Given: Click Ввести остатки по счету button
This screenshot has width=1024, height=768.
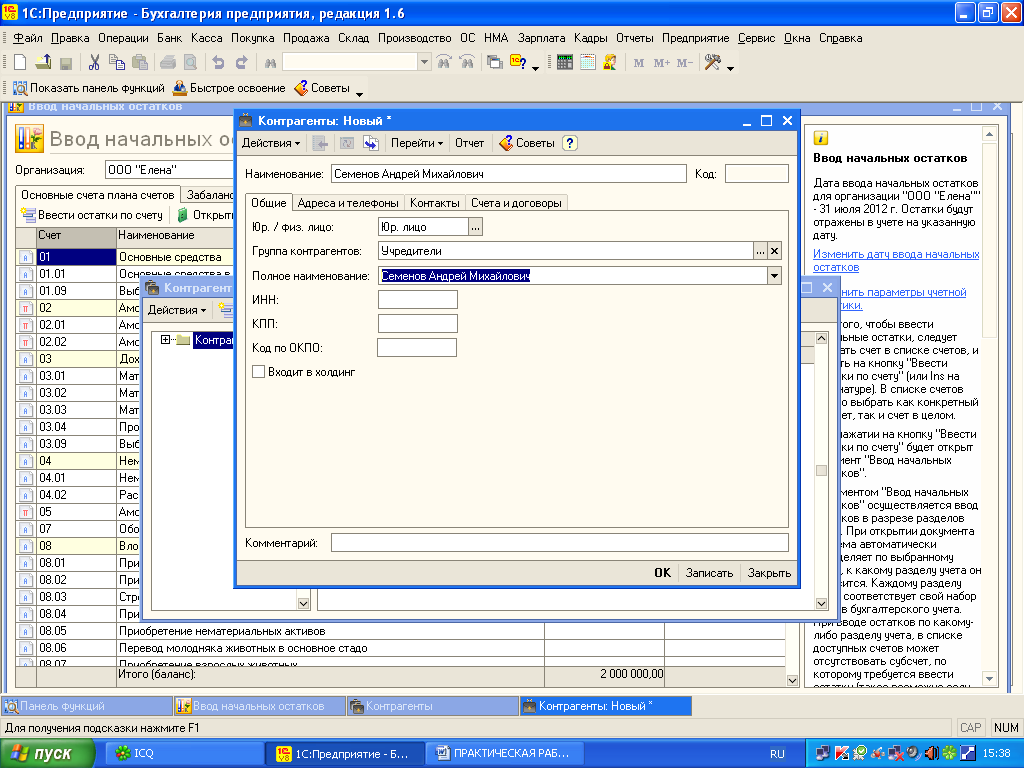Looking at the screenshot, I should [x=92, y=215].
